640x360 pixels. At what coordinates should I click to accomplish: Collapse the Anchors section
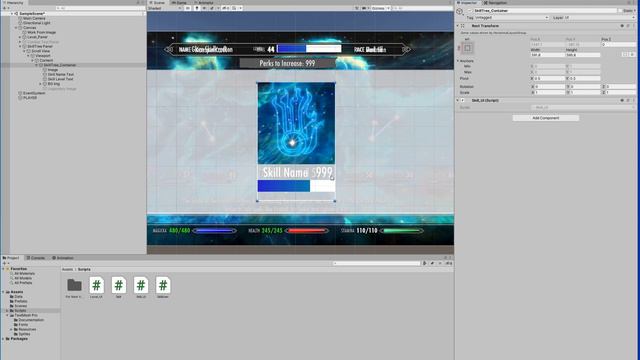458,61
